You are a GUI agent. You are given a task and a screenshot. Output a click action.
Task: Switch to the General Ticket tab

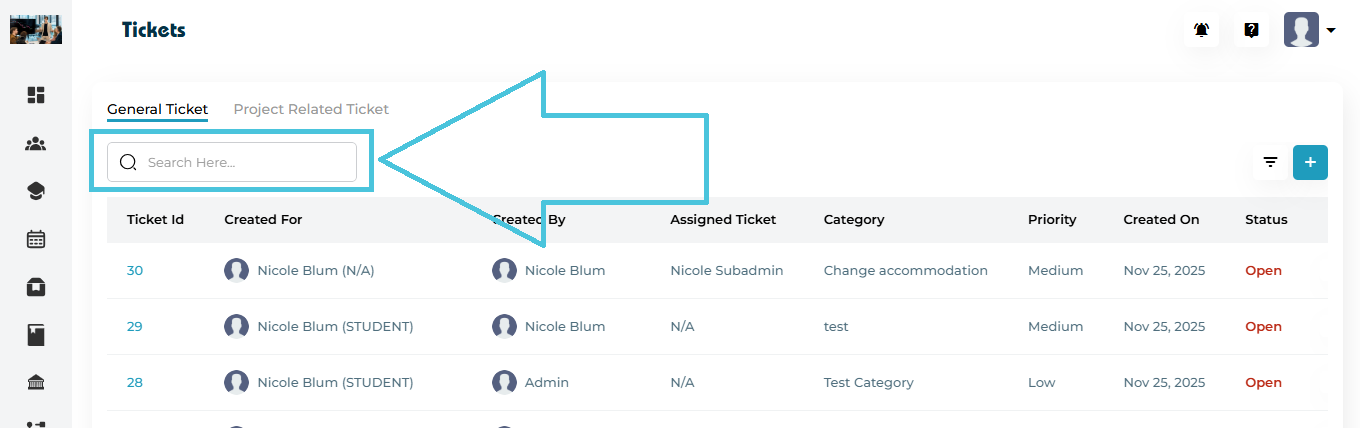[157, 110]
